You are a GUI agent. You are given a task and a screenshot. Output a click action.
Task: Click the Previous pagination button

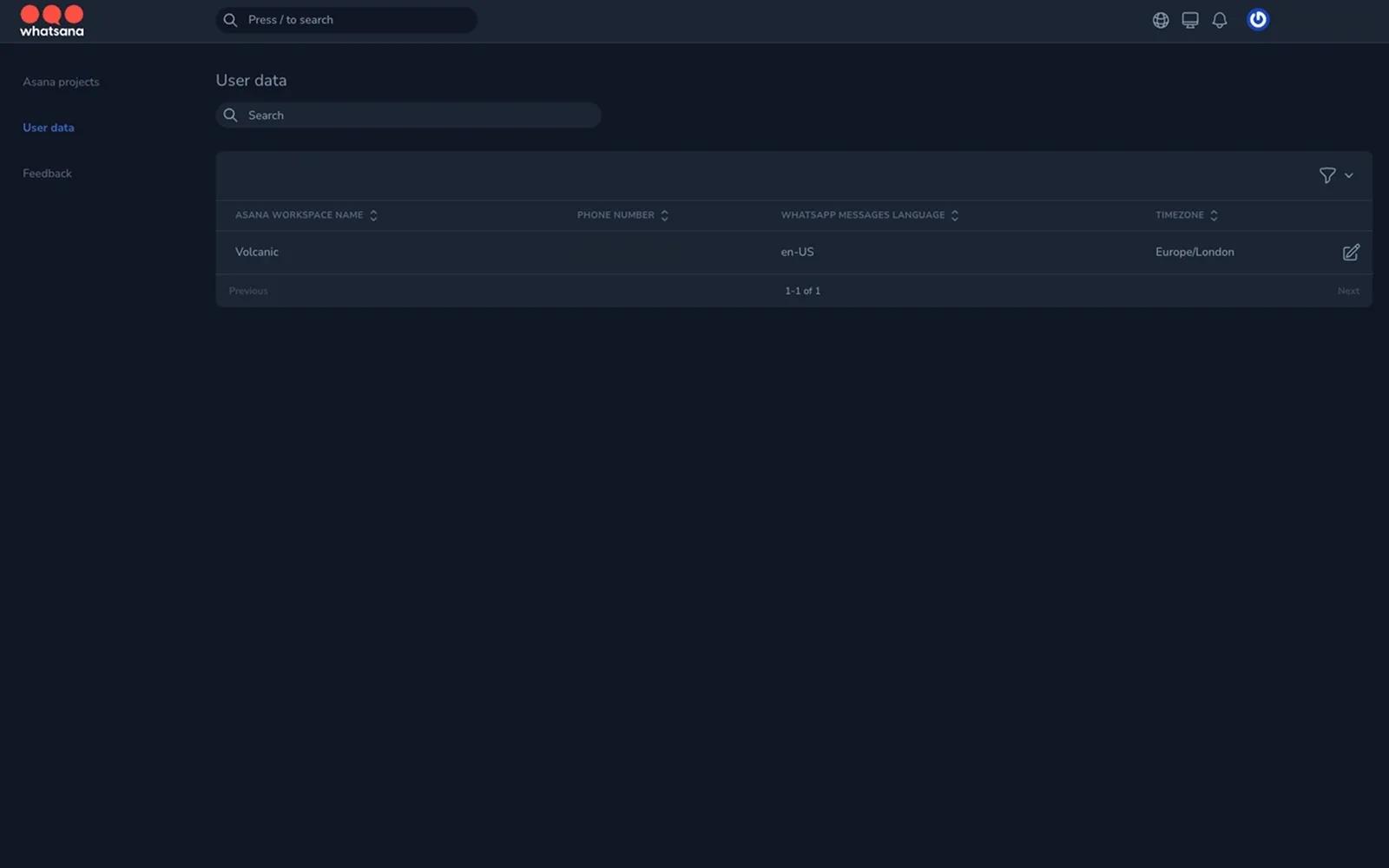(248, 291)
